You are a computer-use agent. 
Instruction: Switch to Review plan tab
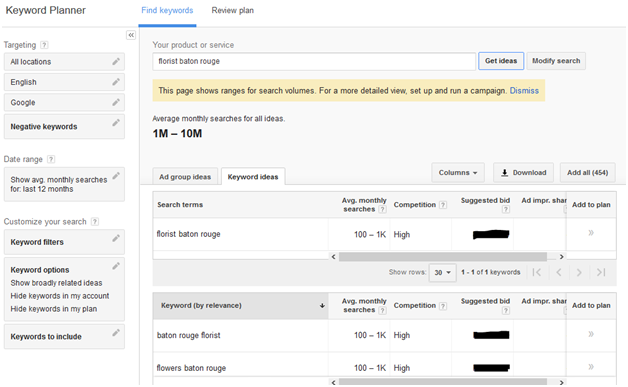tap(233, 10)
